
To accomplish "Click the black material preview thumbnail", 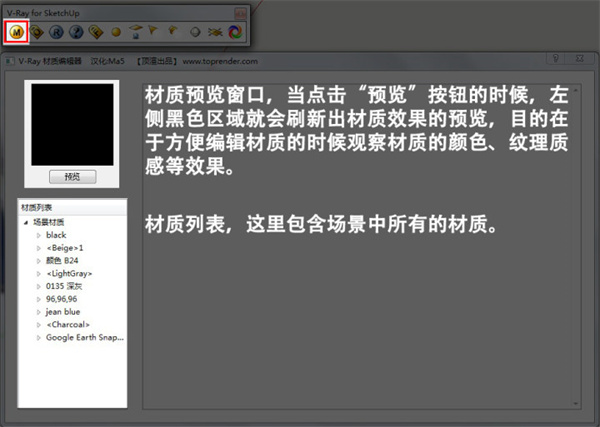I will coord(72,124).
